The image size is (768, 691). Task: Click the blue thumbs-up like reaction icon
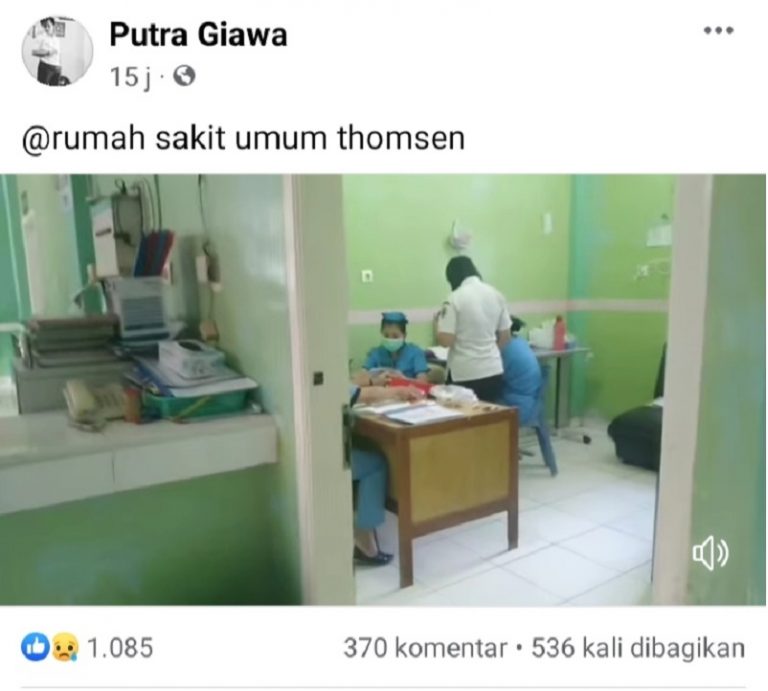coord(35,647)
